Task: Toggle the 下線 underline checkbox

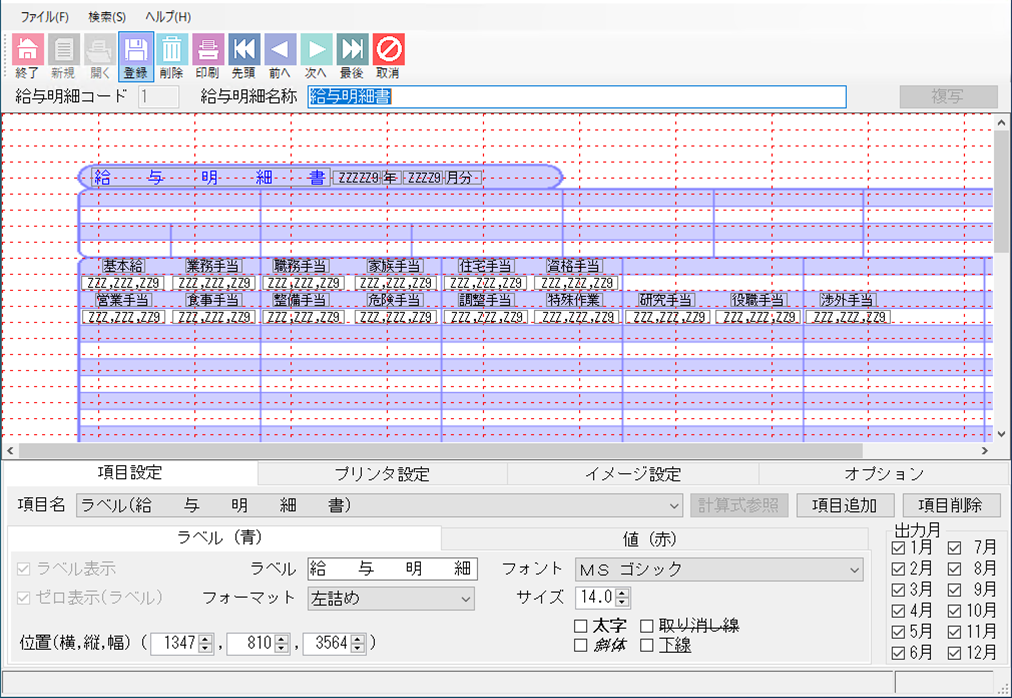Action: click(x=647, y=646)
